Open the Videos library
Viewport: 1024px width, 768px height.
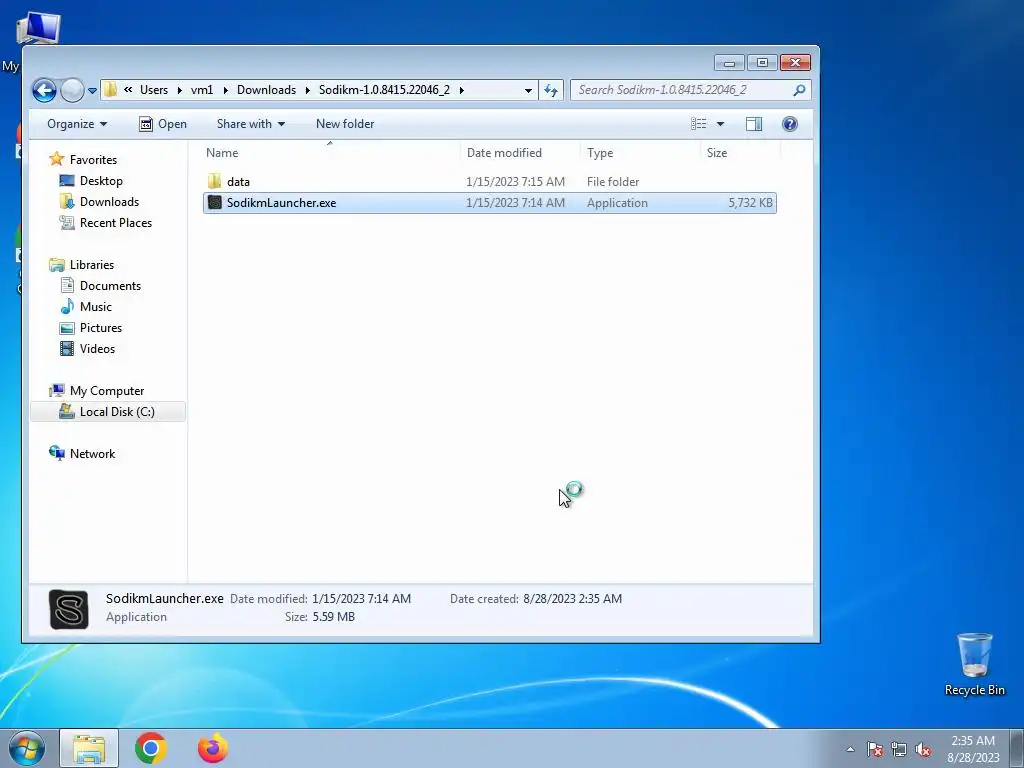(x=97, y=348)
